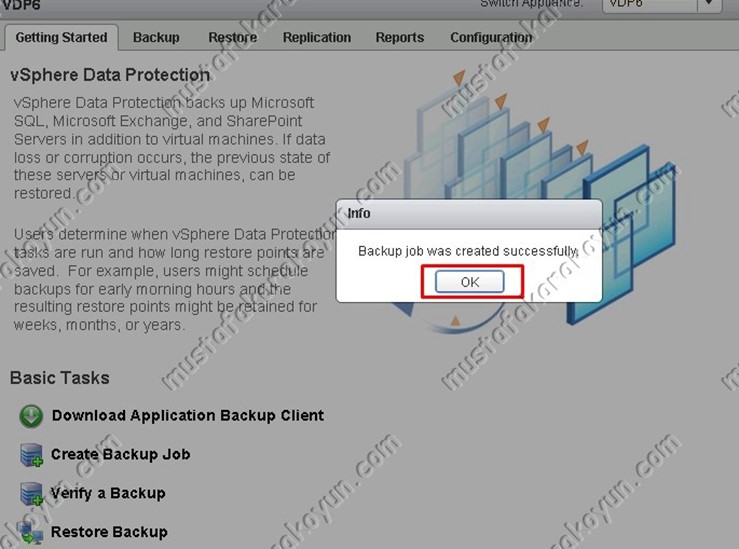Open the Replication tab
Image resolution: width=739 pixels, height=549 pixels.
[x=317, y=38]
